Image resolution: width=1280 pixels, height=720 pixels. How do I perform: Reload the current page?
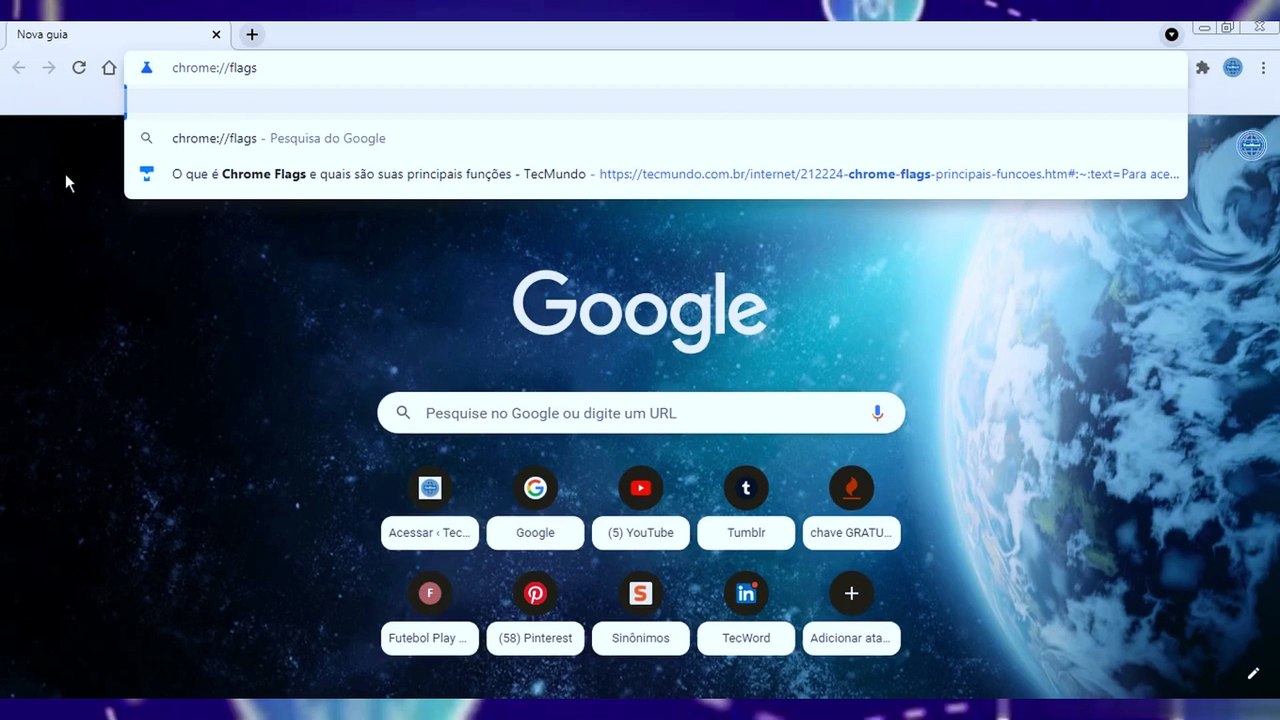(79, 67)
